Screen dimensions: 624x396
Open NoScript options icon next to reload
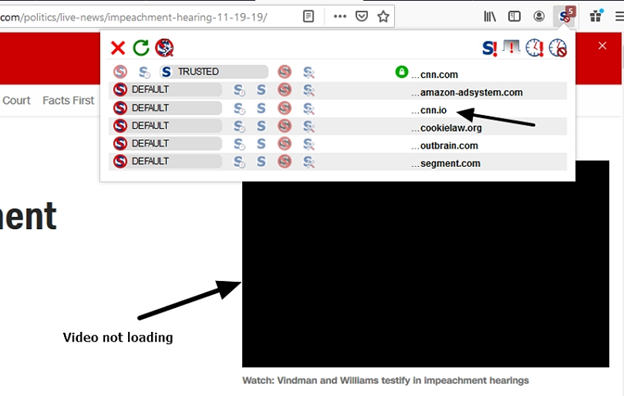click(164, 48)
